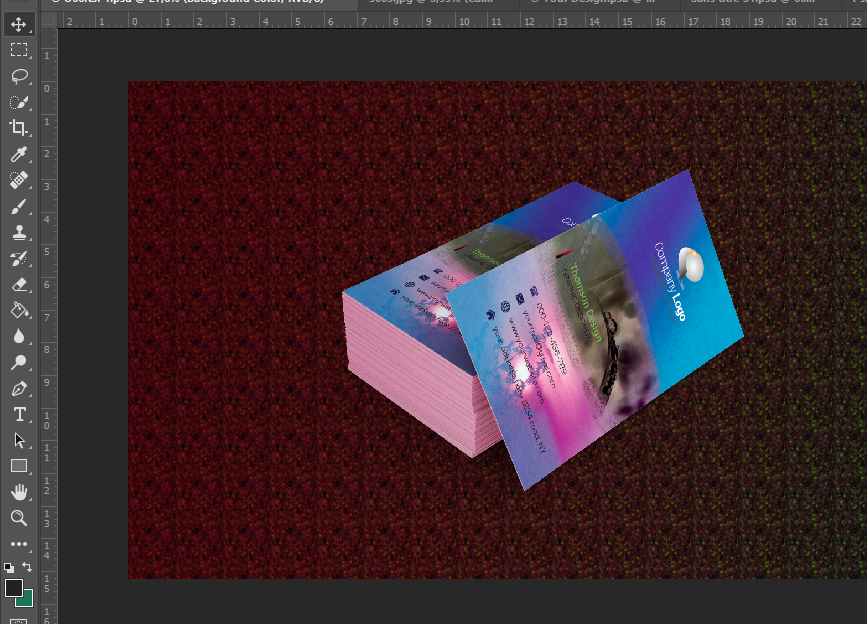The height and width of the screenshot is (624, 867).
Task: Select the Brush tool
Action: 19,206
